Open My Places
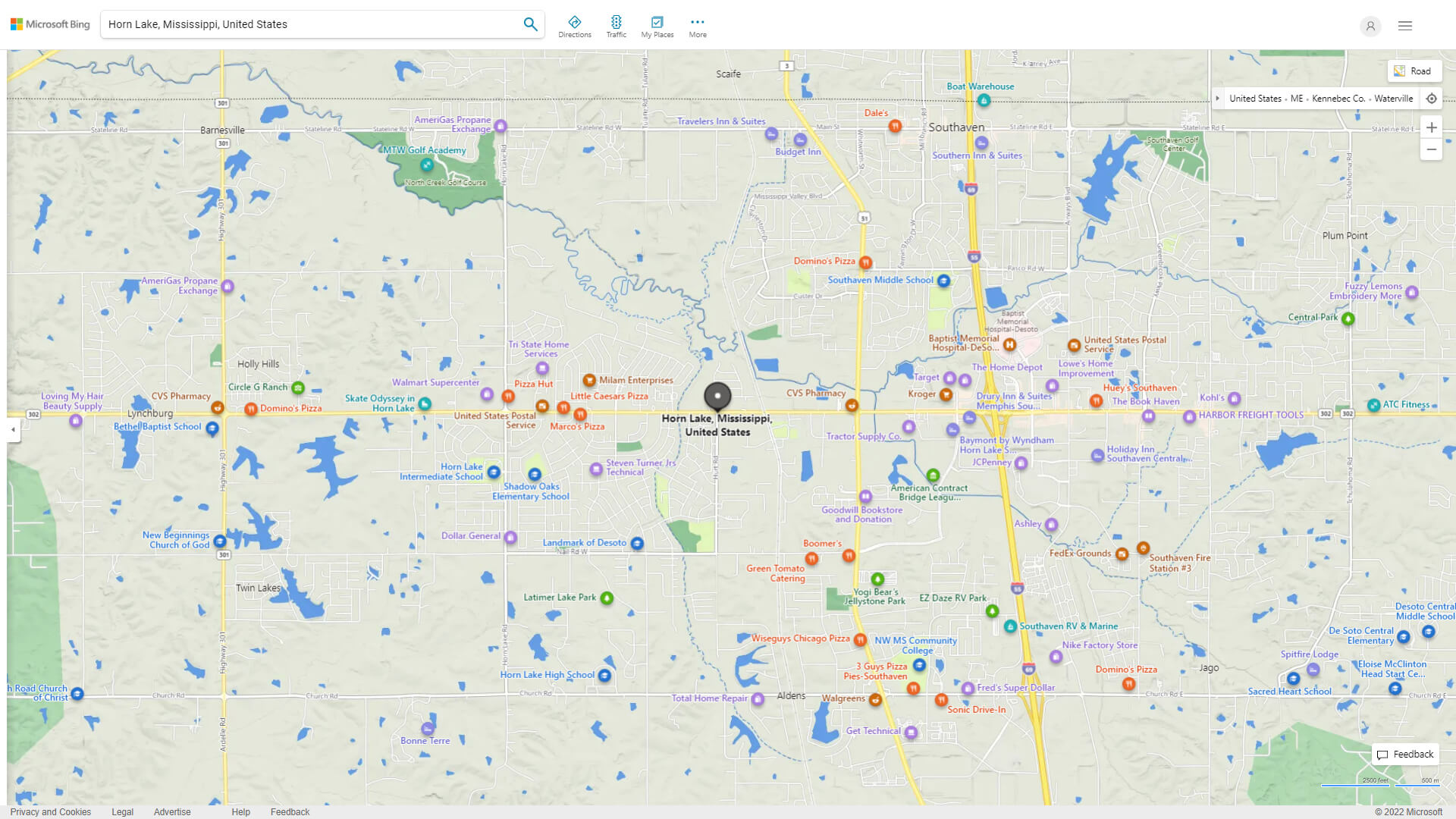 pyautogui.click(x=657, y=26)
